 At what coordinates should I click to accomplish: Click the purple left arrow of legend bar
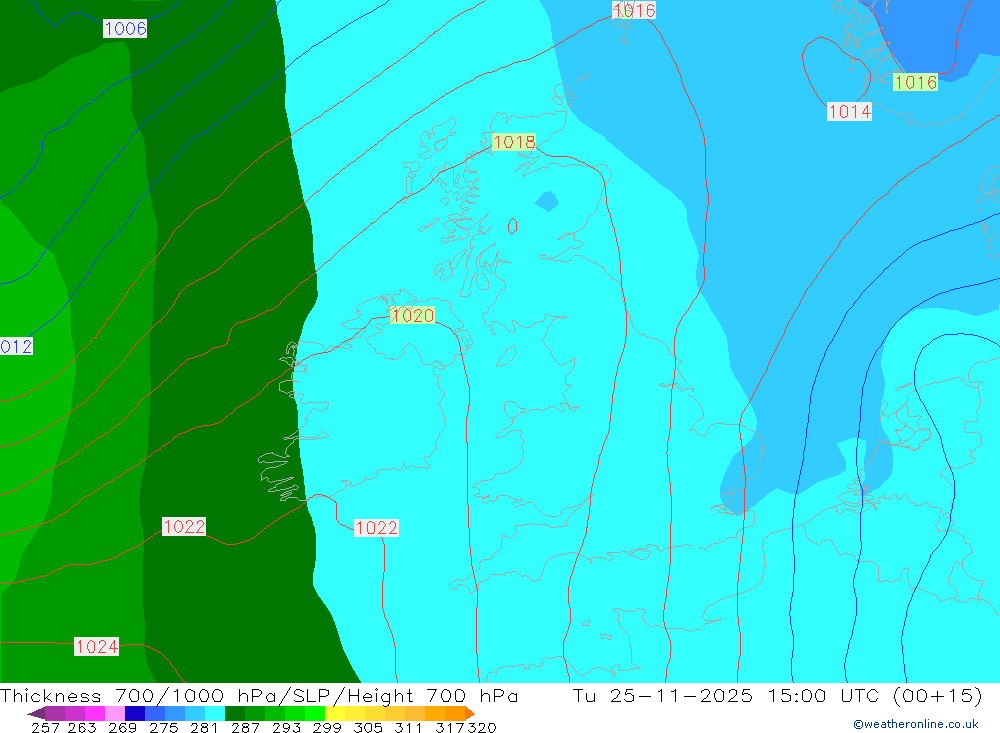[x=36, y=713]
